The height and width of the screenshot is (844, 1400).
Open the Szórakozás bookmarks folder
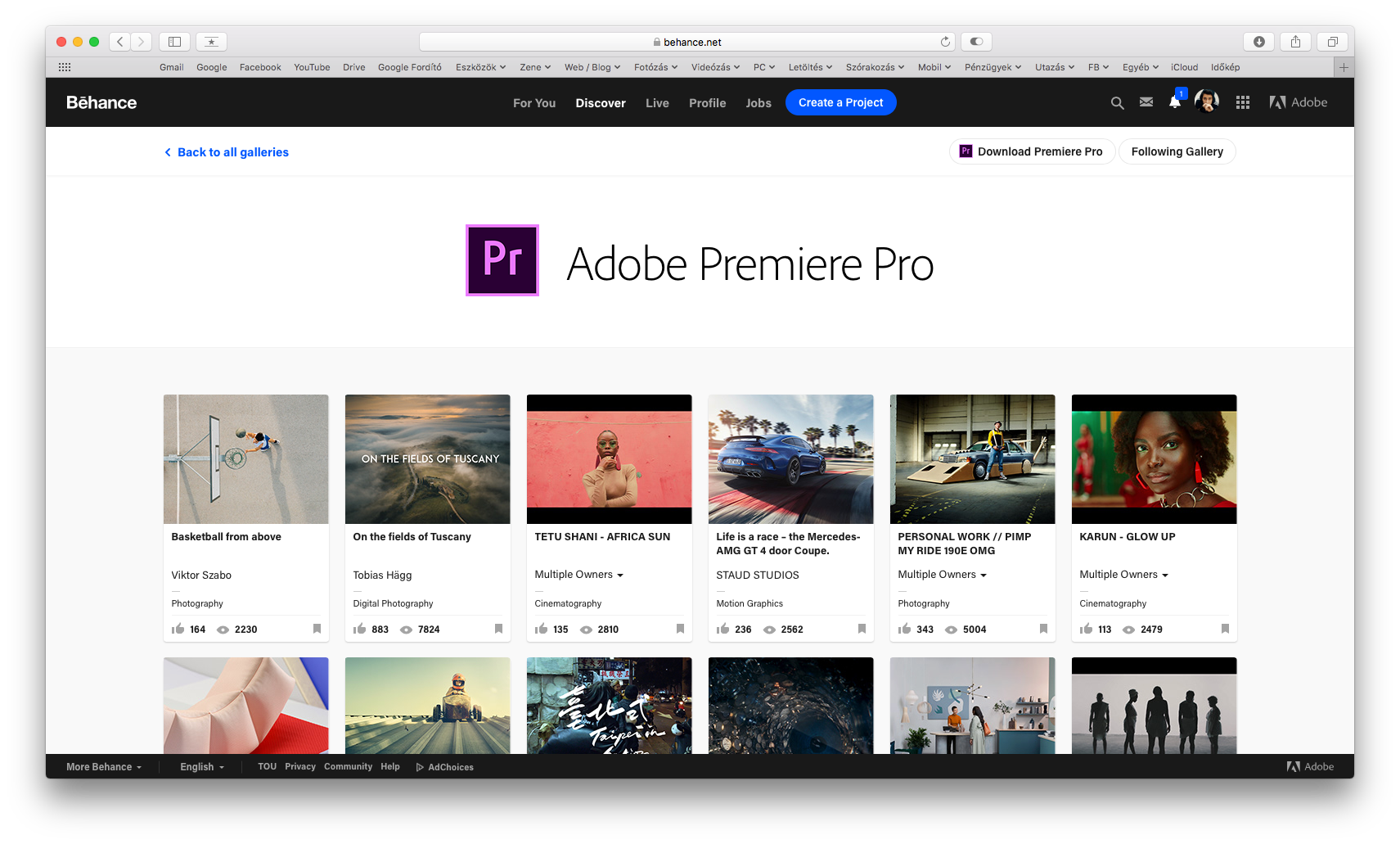coord(875,67)
